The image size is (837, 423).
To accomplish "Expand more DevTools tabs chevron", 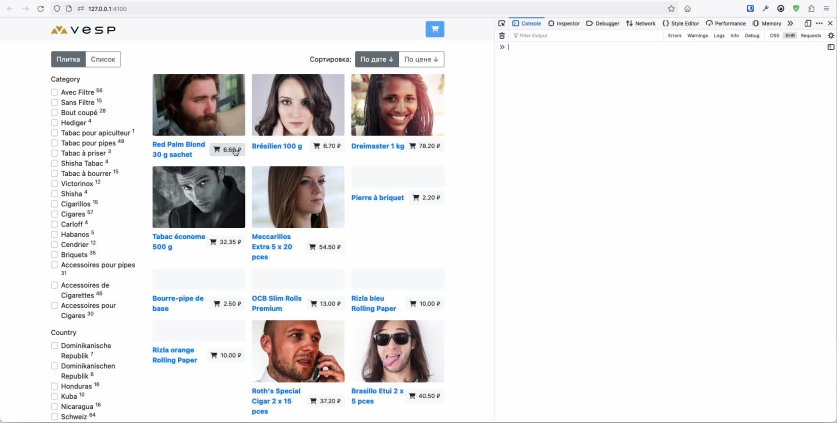I will click(790, 24).
